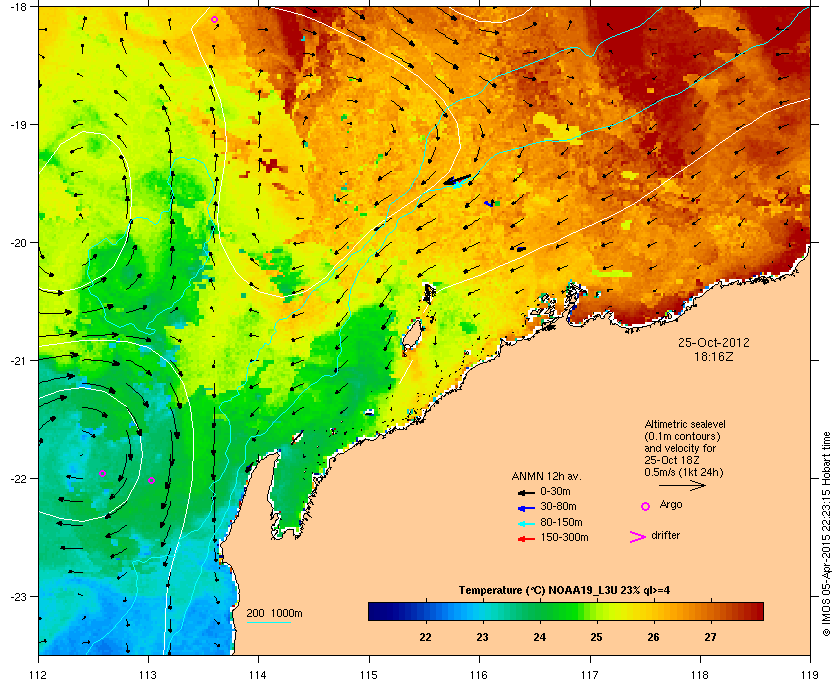840x680 pixels.
Task: Click the time label 18:16Z
Action: point(714,356)
